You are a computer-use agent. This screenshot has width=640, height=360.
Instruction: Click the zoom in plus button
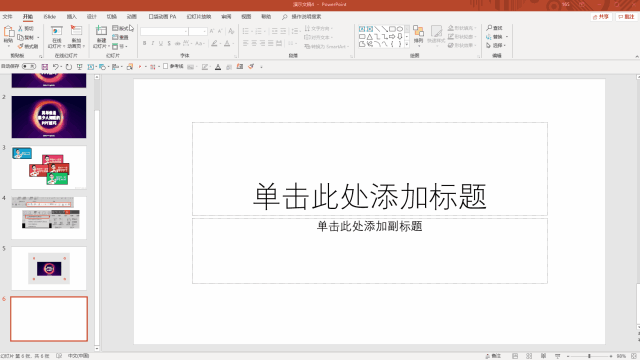pos(611,356)
